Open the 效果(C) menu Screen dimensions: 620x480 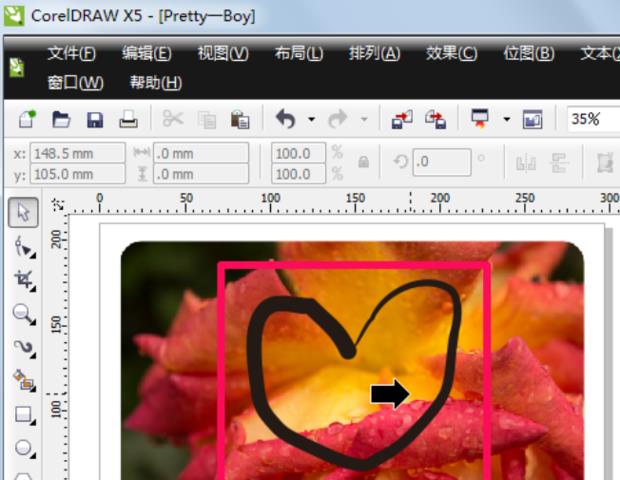[451, 53]
